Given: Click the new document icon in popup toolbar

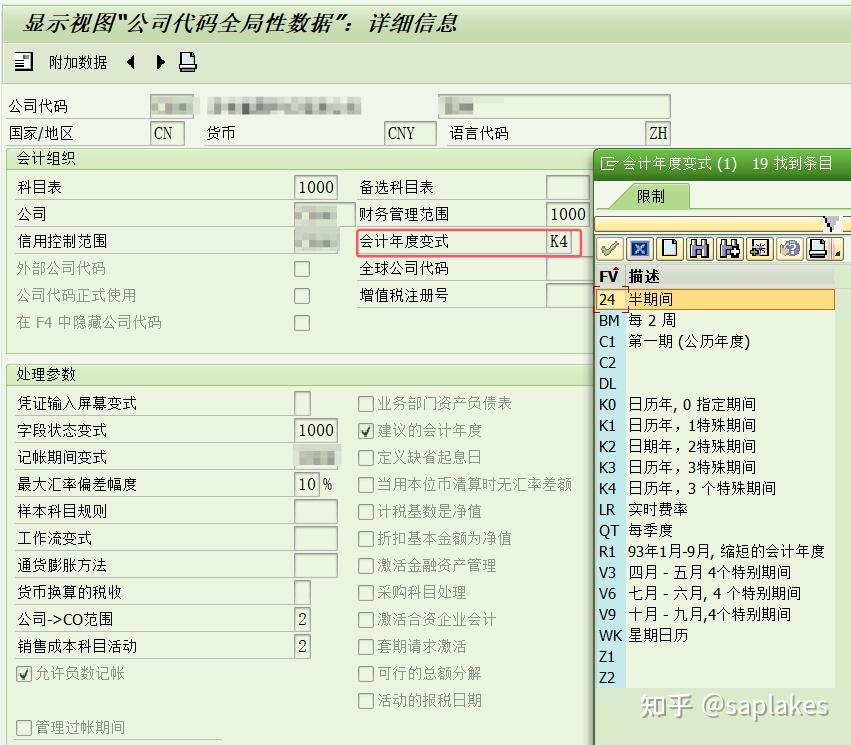Looking at the screenshot, I should (x=669, y=248).
